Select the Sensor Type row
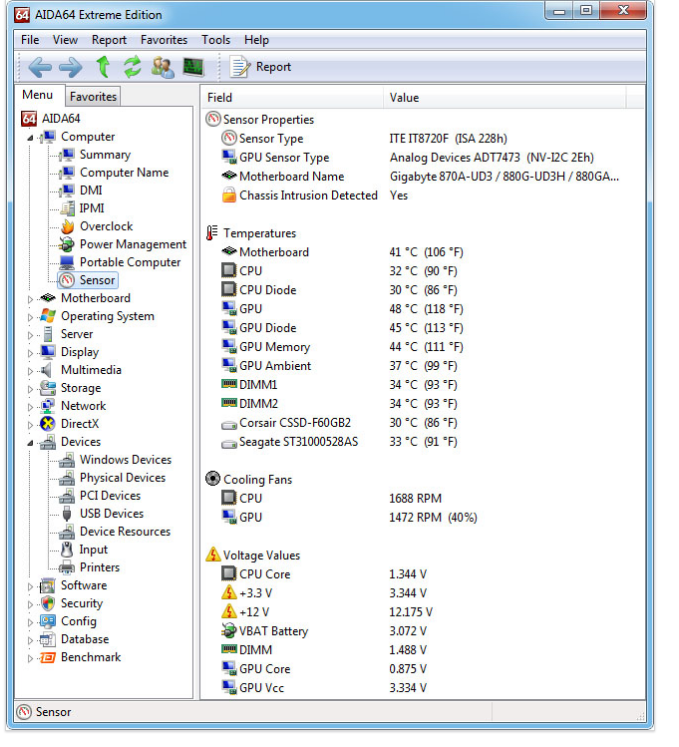 [364, 139]
